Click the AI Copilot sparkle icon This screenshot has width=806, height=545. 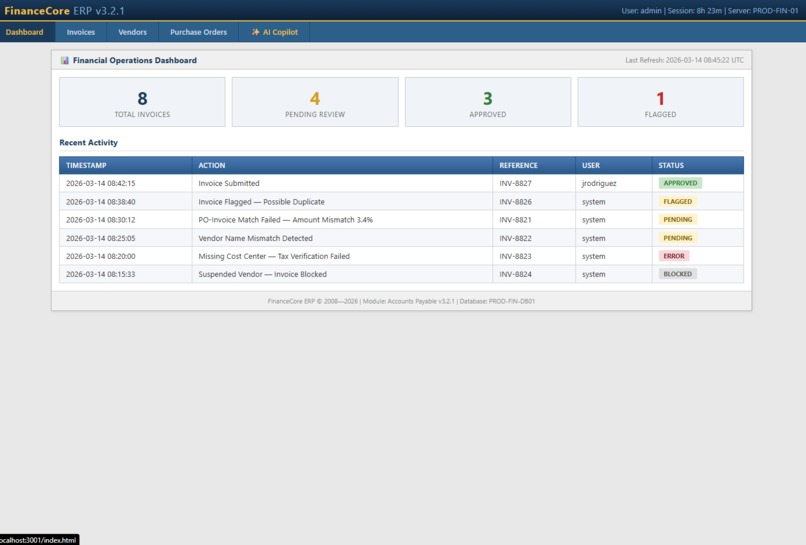coord(255,32)
